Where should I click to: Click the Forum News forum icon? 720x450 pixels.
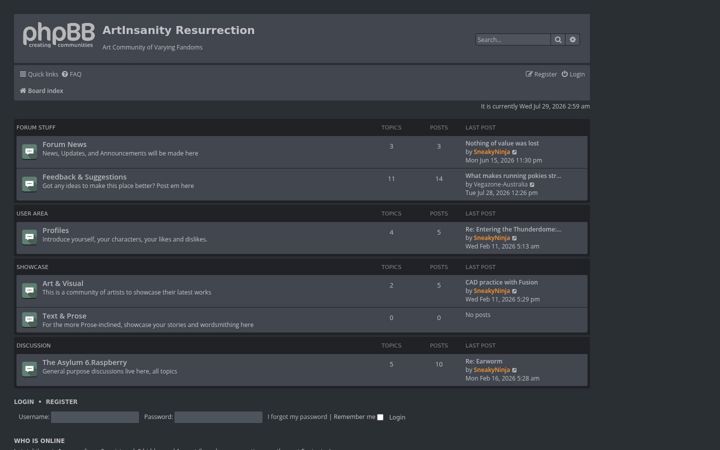coord(29,152)
